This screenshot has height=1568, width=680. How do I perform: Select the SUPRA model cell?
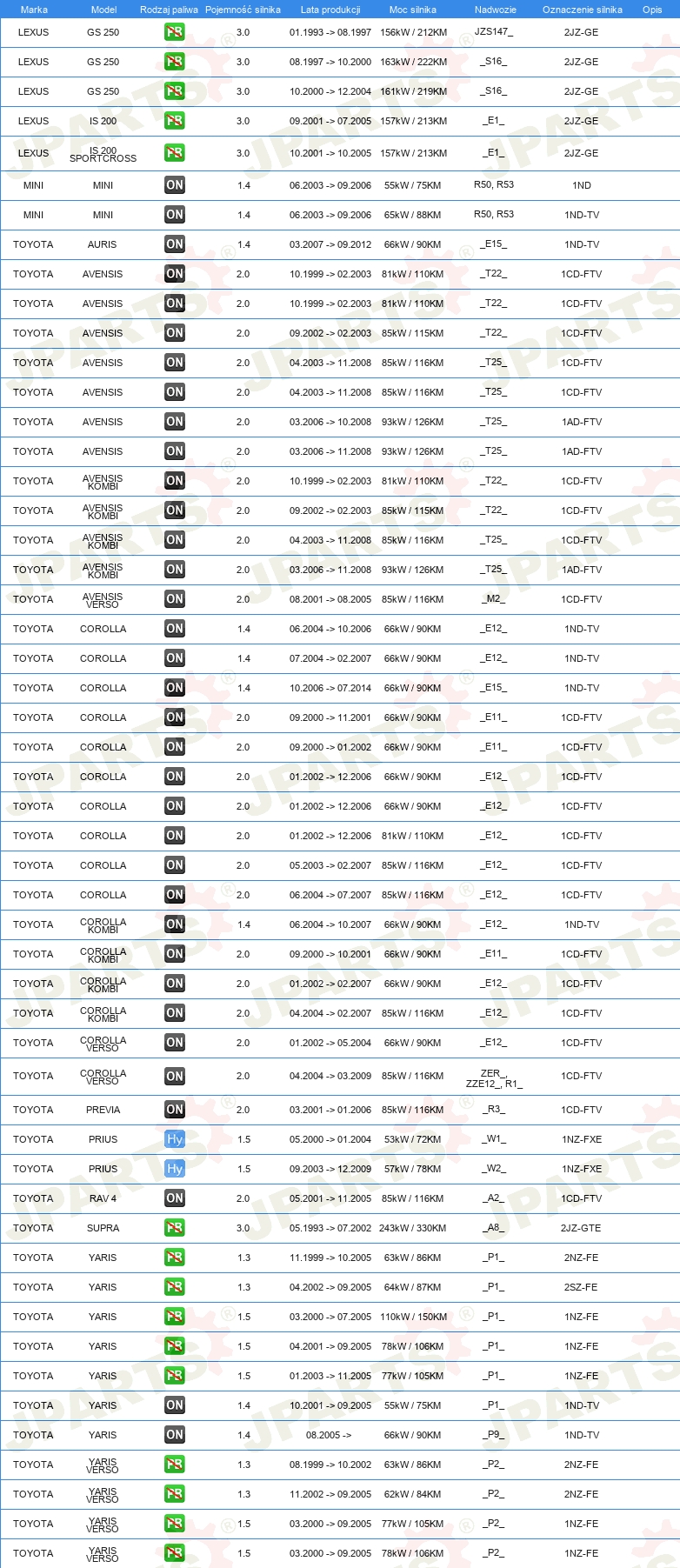[x=103, y=1228]
